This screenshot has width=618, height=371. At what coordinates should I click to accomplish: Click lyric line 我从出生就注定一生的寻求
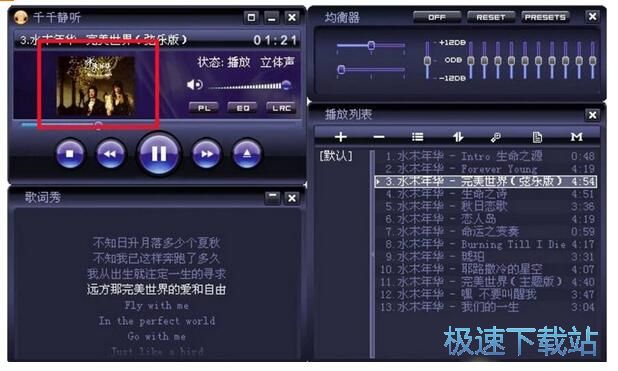pyautogui.click(x=156, y=274)
